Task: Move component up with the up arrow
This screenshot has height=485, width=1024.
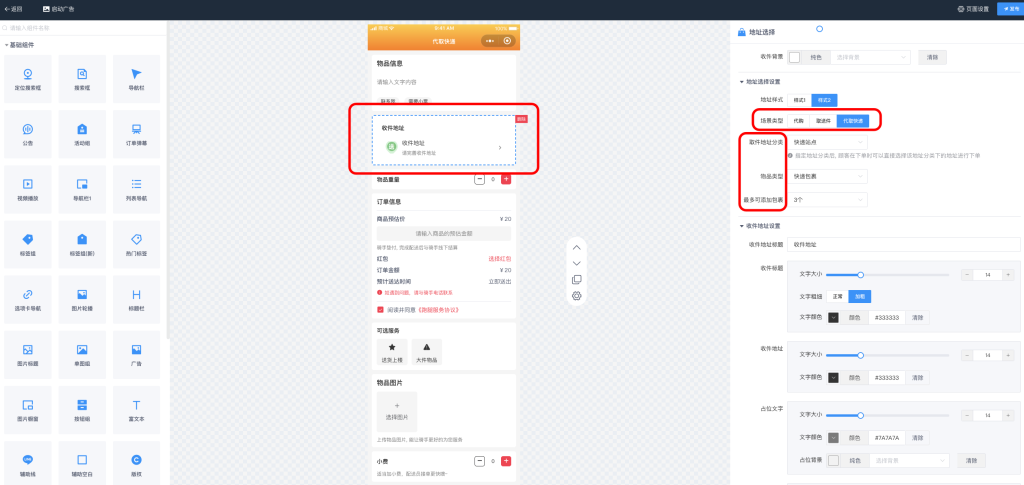Action: tap(576, 247)
